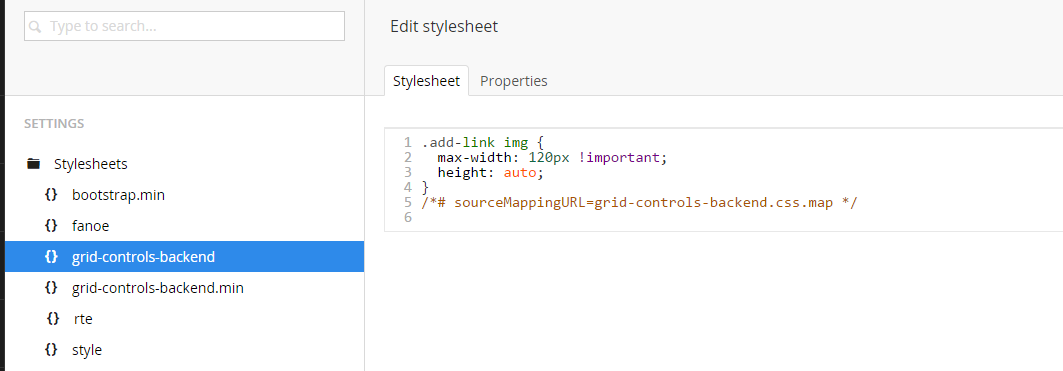This screenshot has height=371, width=1063.
Task: Switch to the Stylesheet tab
Action: click(x=426, y=81)
